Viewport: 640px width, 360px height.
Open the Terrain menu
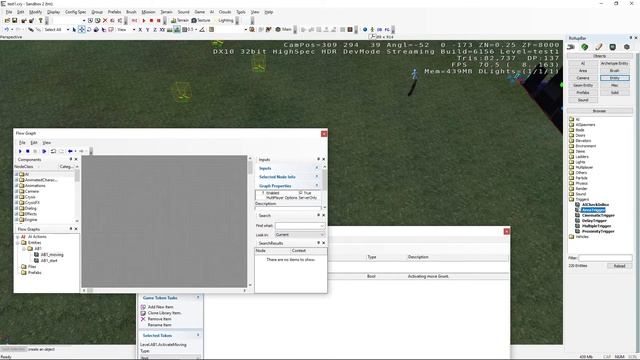click(x=166, y=12)
